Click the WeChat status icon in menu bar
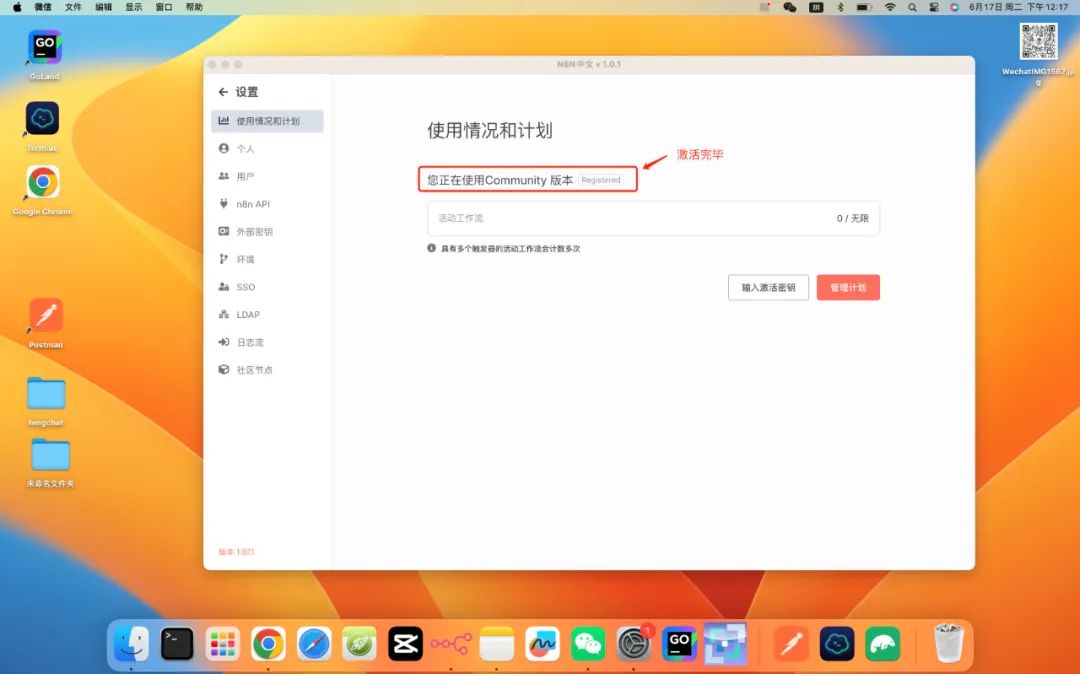The image size is (1080, 674). coord(789,7)
